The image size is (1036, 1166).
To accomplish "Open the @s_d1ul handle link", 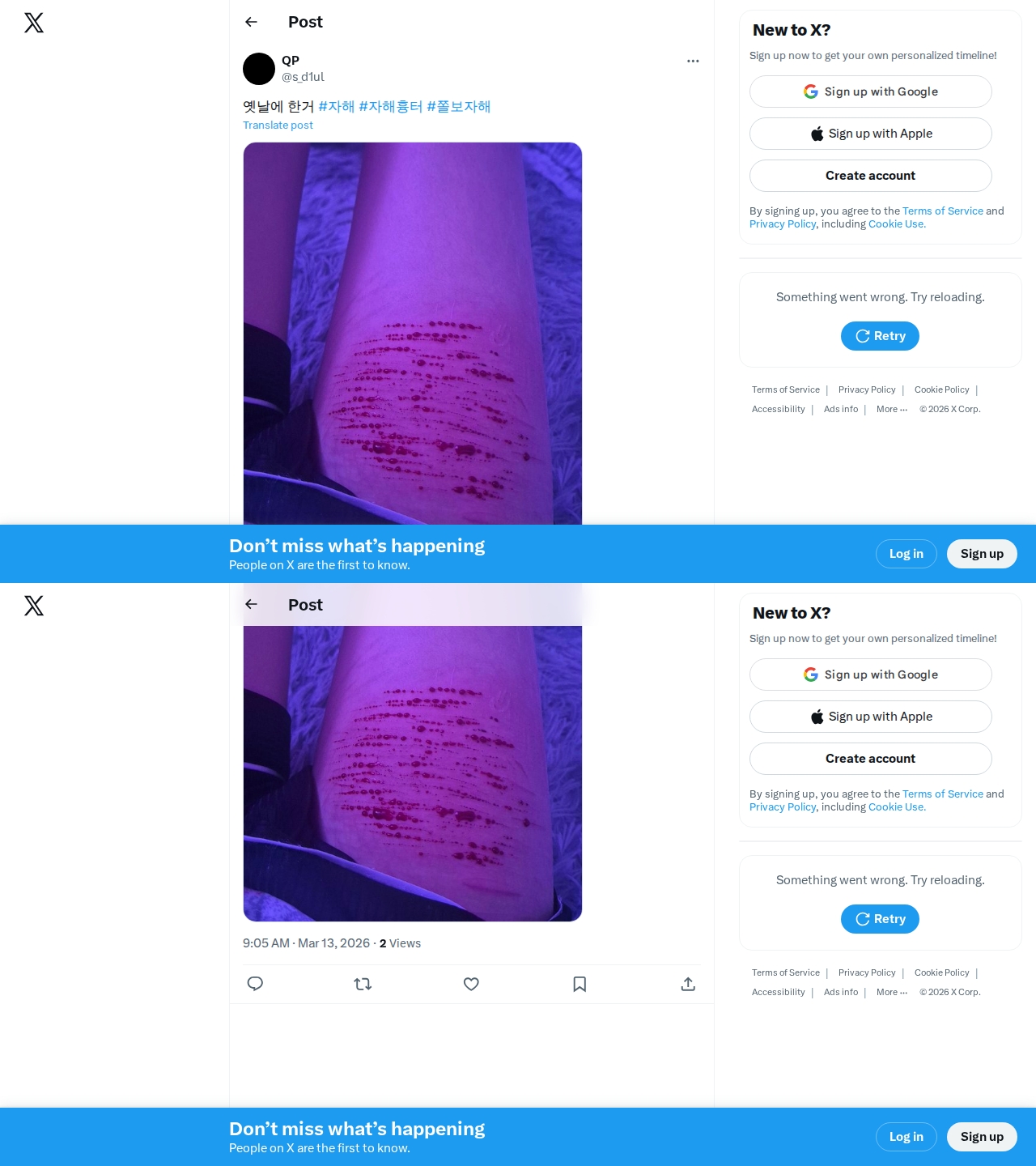I will [x=303, y=77].
